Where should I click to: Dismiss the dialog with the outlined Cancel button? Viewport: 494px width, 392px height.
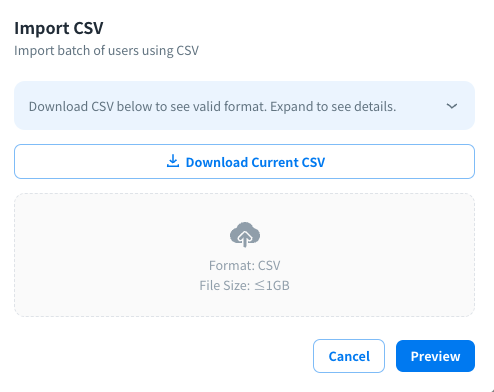[x=349, y=356]
